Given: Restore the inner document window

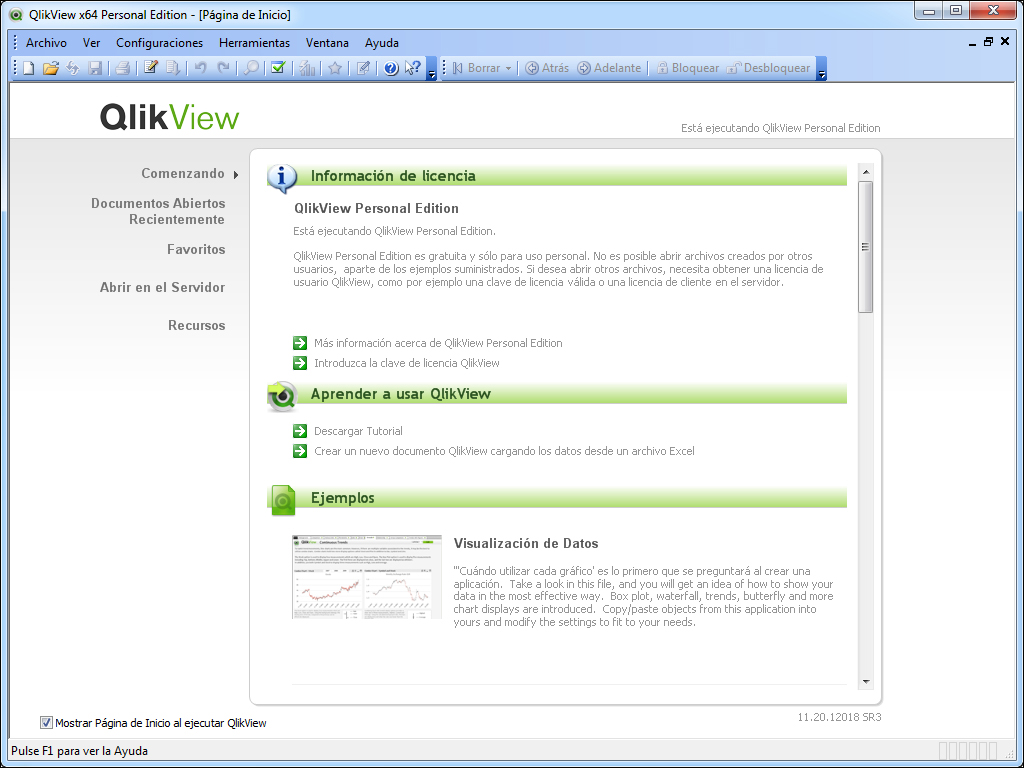Looking at the screenshot, I should [x=988, y=42].
